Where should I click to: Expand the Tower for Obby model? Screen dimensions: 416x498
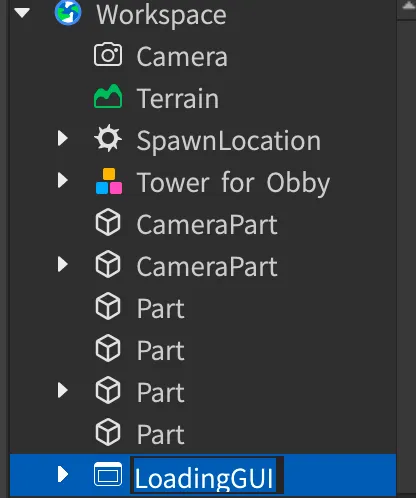click(x=62, y=180)
